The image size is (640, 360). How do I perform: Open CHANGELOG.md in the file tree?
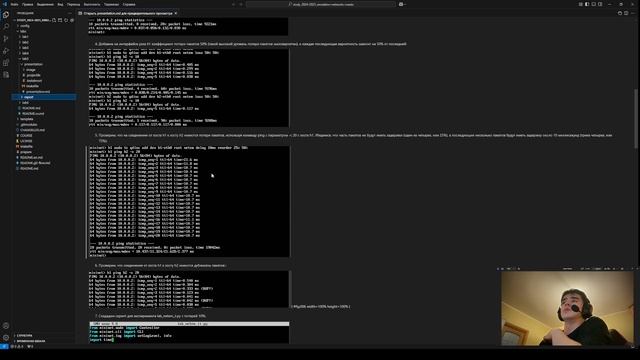(x=33, y=130)
